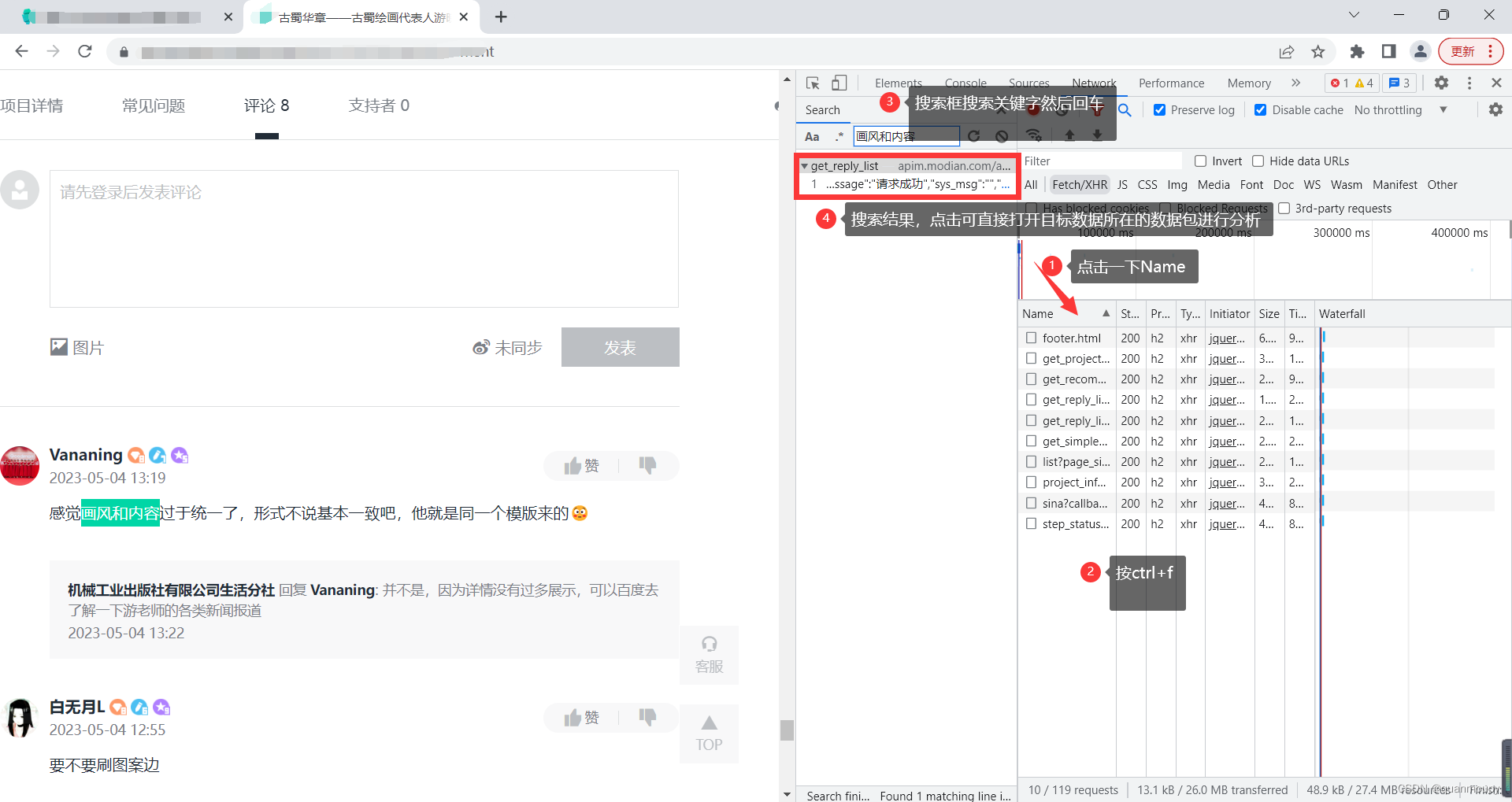
Task: Check the project_inf... row checkbox
Action: (x=1031, y=482)
